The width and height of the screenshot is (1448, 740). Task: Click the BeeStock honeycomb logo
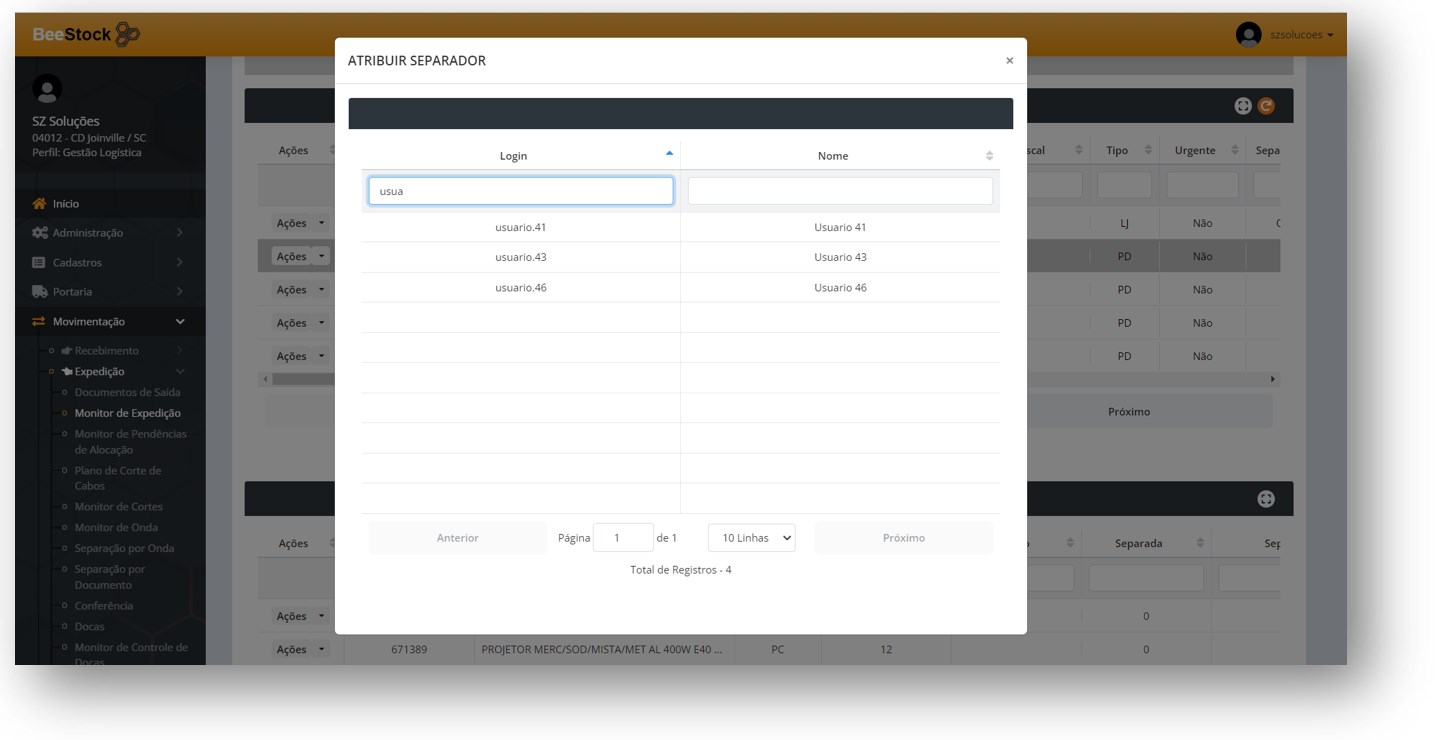(x=127, y=35)
